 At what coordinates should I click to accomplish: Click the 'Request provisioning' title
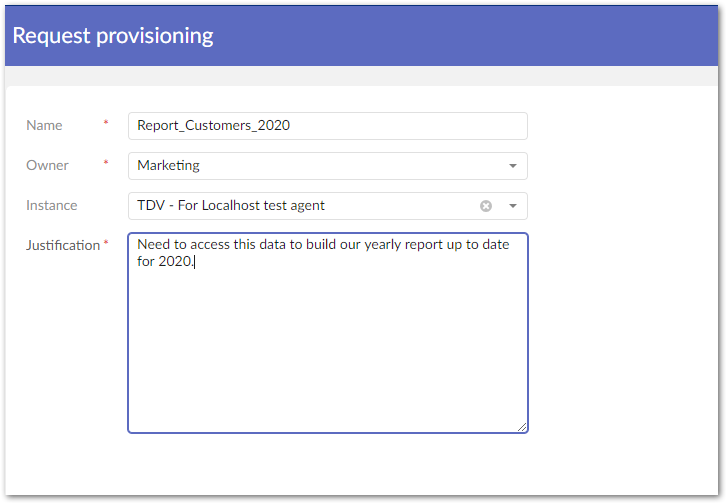(113, 36)
